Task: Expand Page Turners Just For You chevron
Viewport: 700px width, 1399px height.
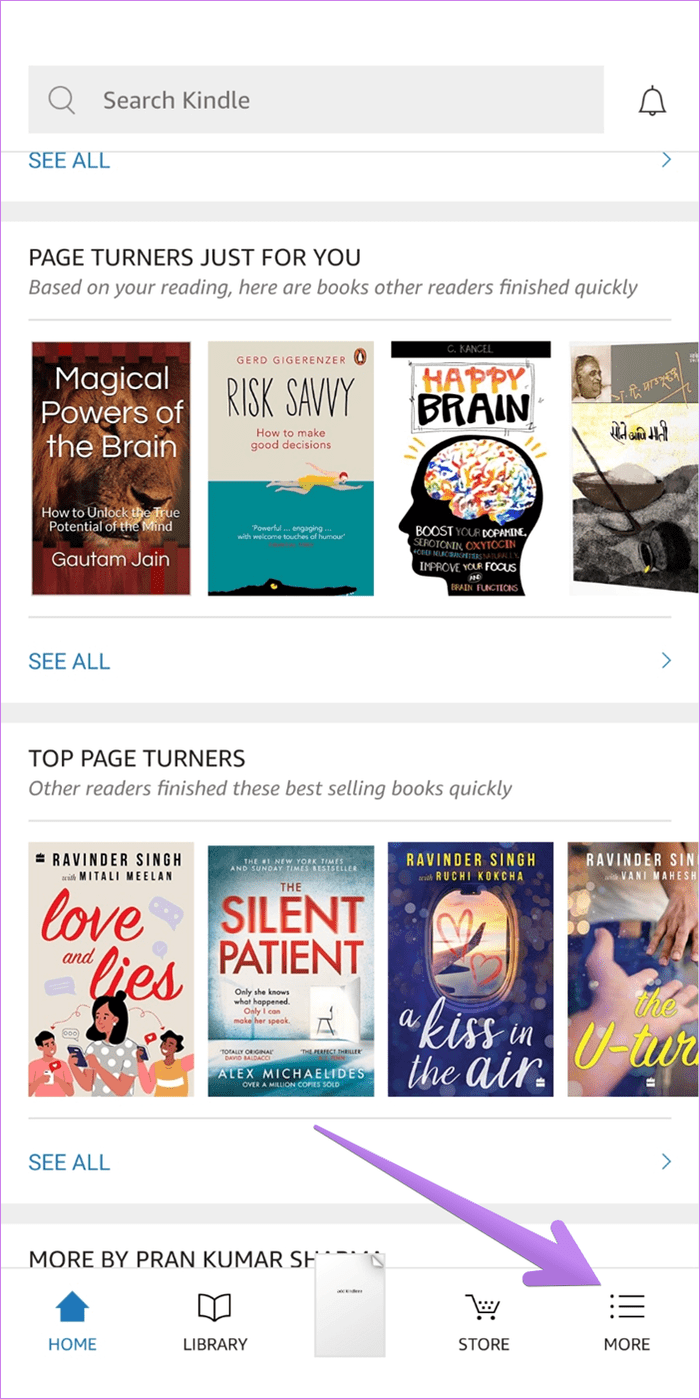Action: click(666, 661)
